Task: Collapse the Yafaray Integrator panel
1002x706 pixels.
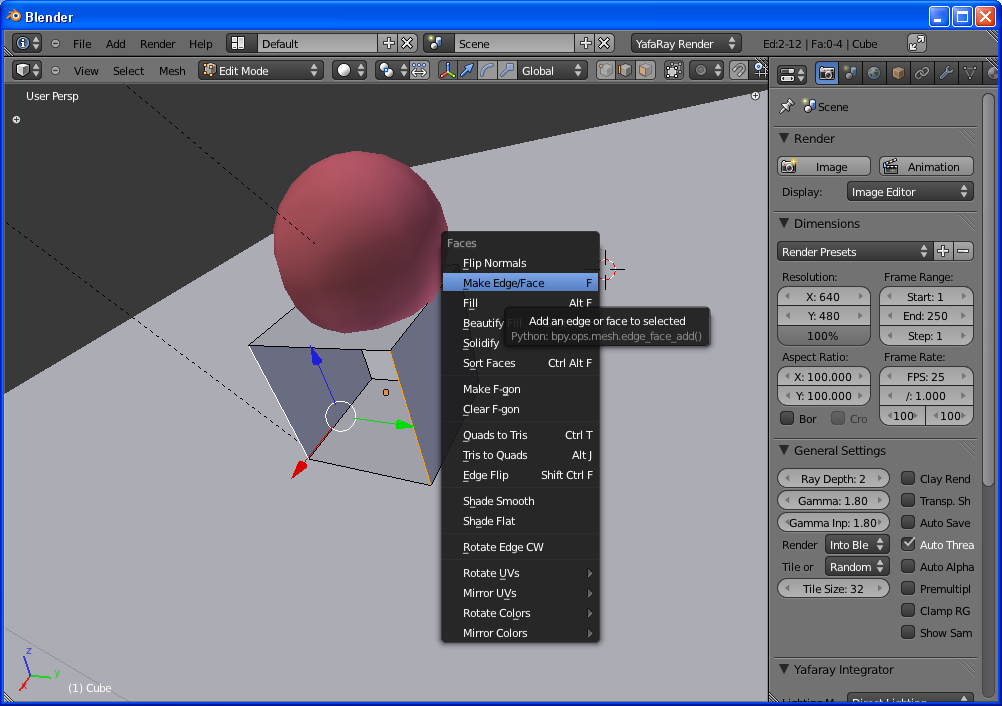Action: (x=784, y=669)
